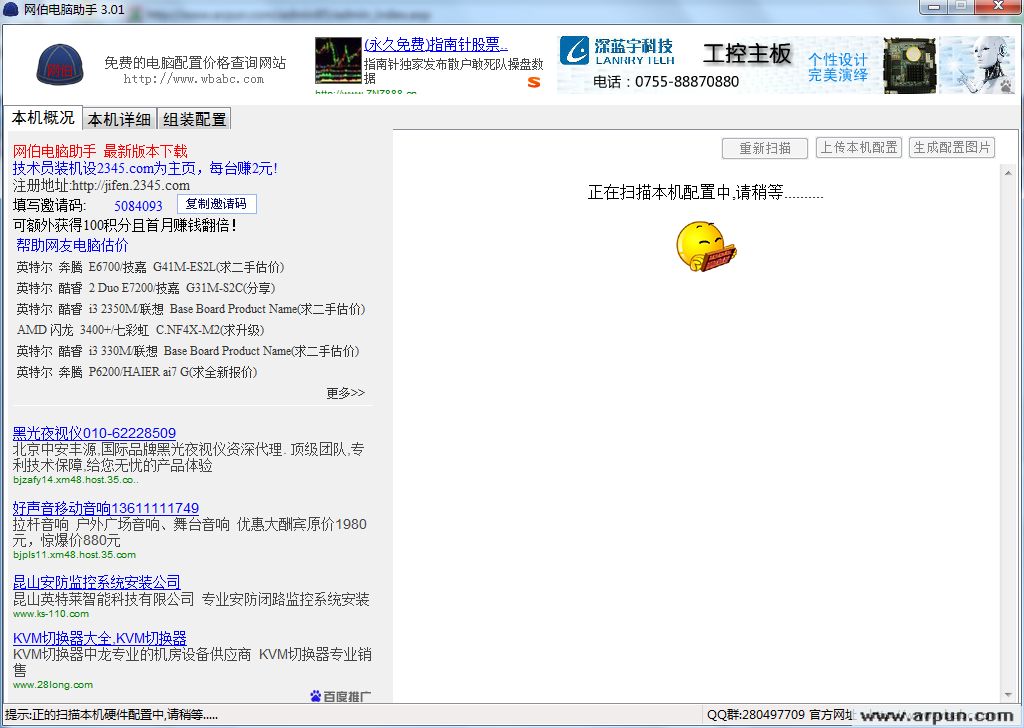
Task: Select the i3 330M/联想 entry
Action: 187,351
